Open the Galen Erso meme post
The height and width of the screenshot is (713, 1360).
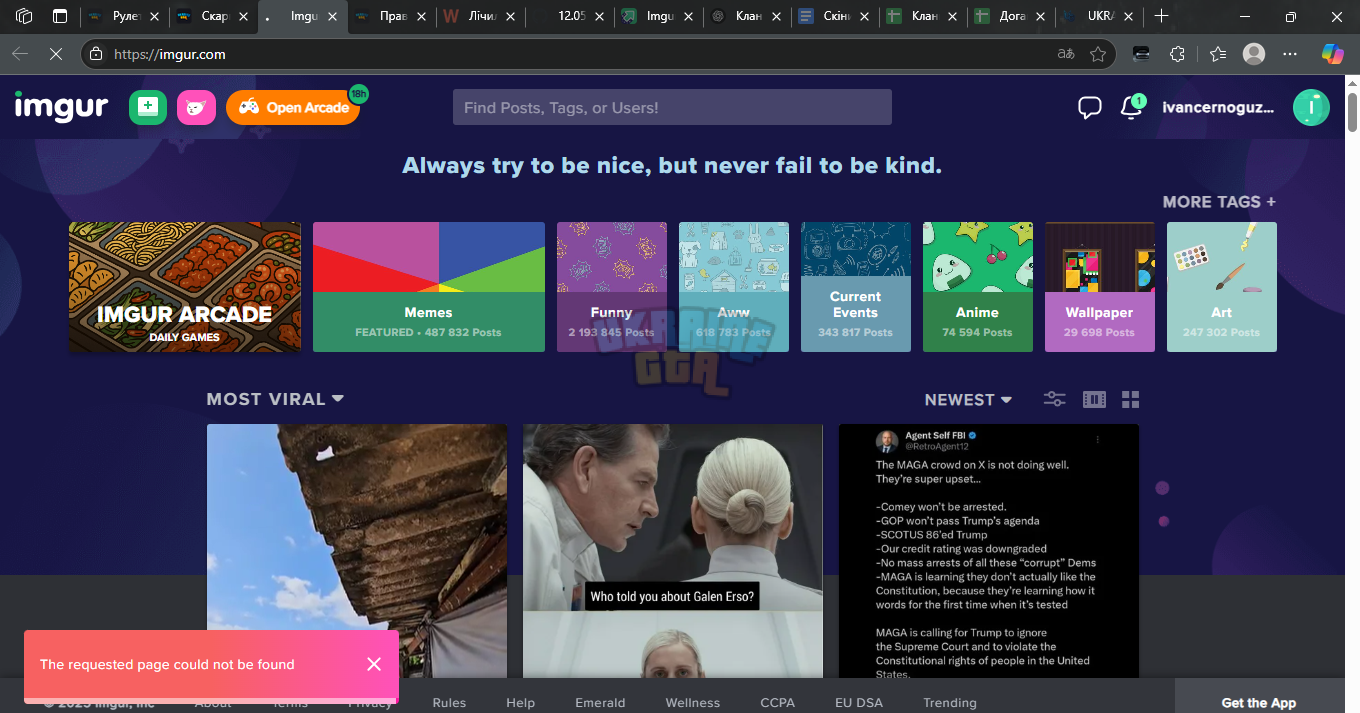[673, 550]
